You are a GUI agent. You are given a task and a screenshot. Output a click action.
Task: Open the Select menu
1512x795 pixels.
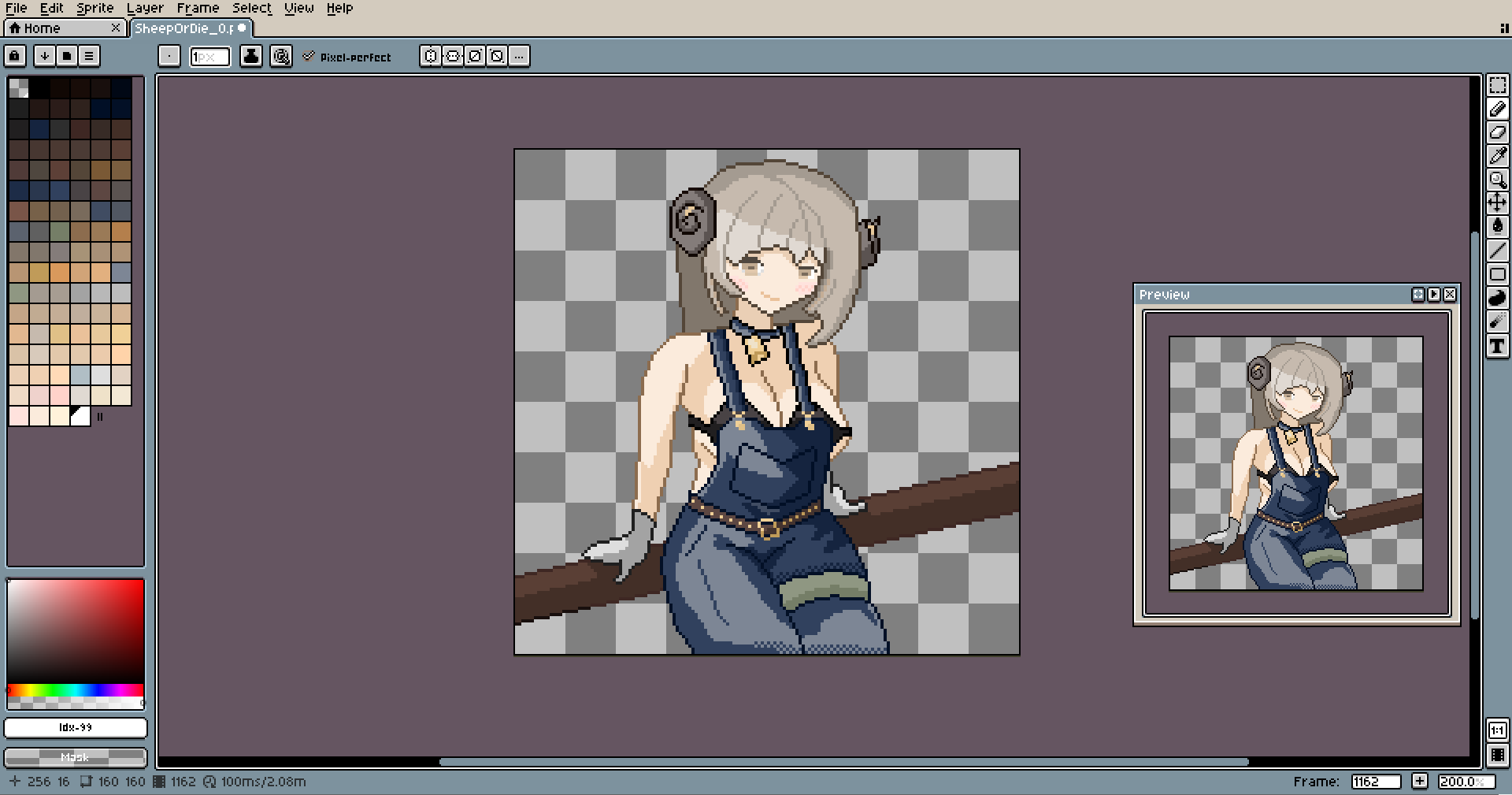[252, 8]
